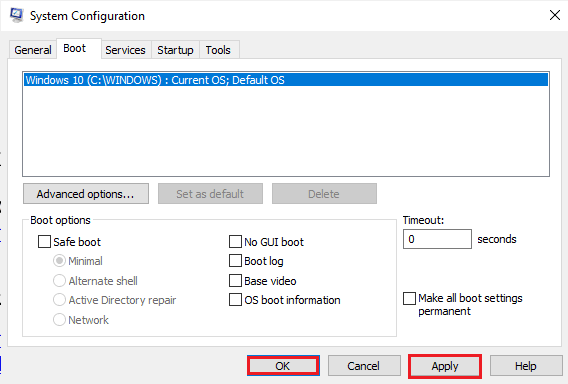Check Make all boot settings permanent
The height and width of the screenshot is (384, 568).
point(409,299)
